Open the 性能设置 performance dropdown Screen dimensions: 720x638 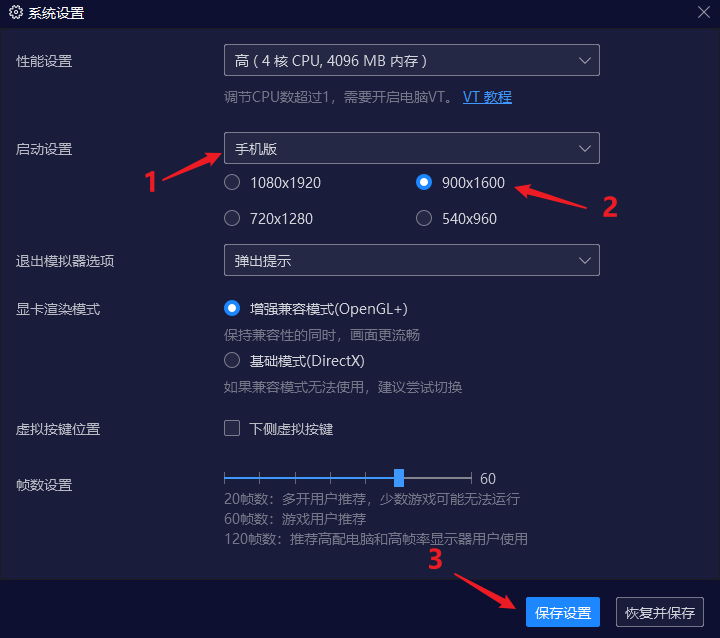411,60
